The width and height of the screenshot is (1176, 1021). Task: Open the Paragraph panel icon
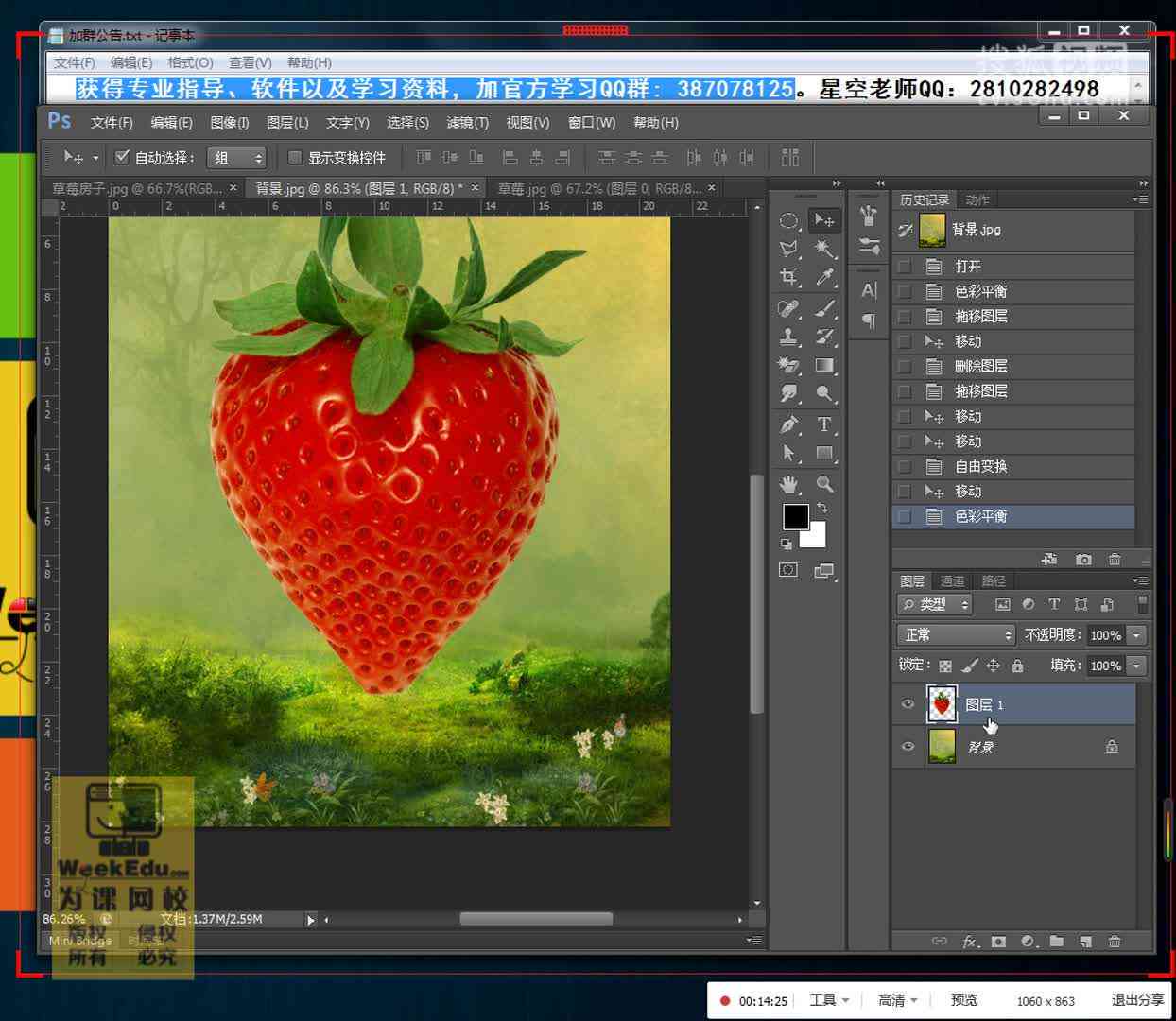[869, 321]
